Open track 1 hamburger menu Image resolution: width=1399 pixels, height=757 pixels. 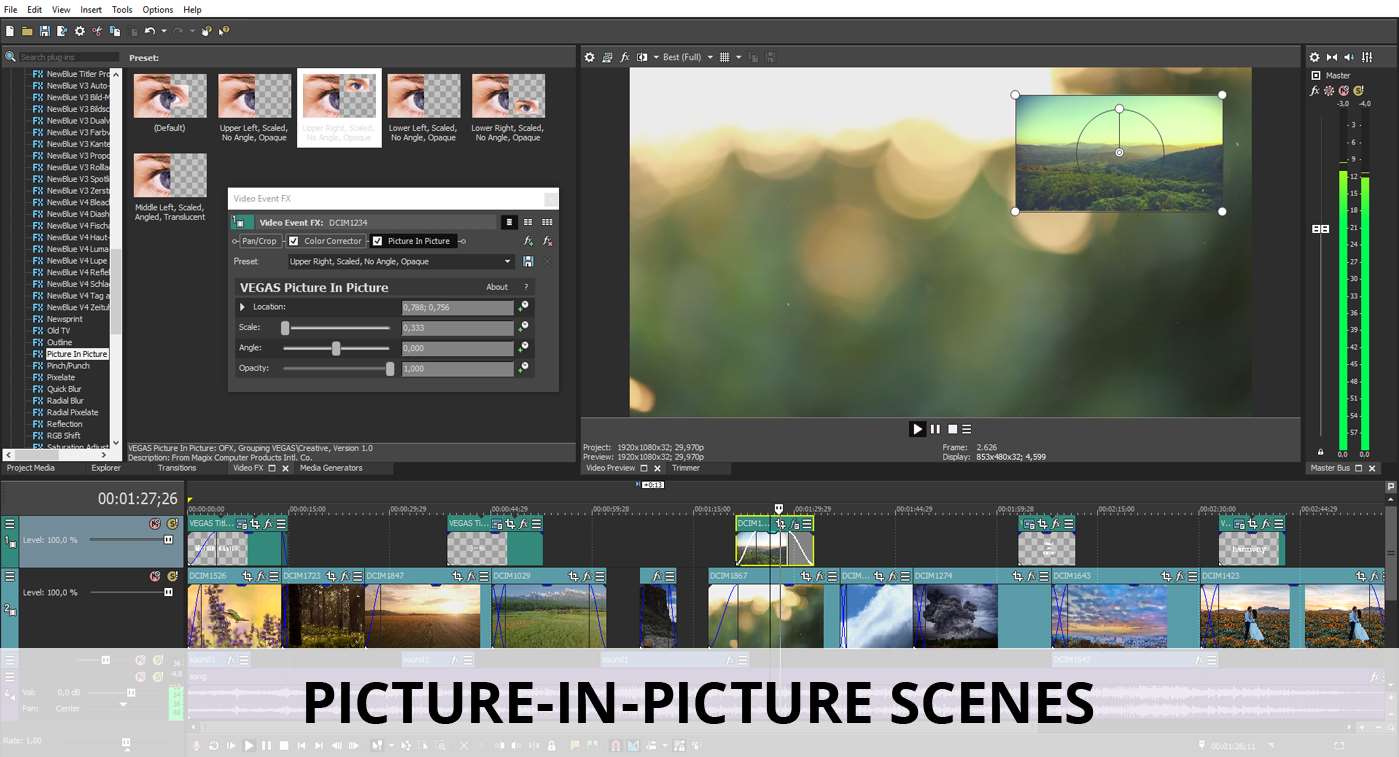[9, 523]
